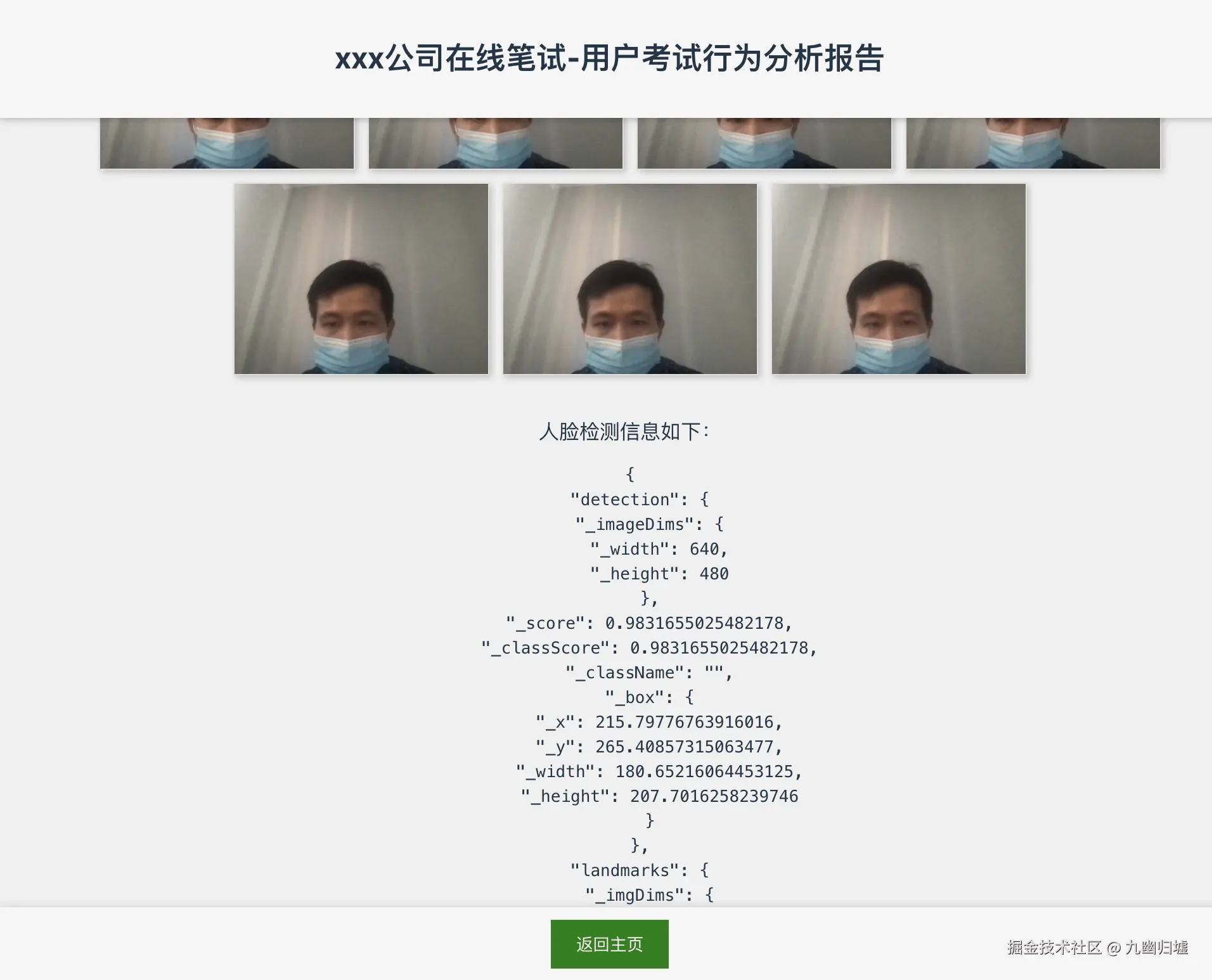Click the "landmarks" key line
The height and width of the screenshot is (980, 1212).
tap(639, 870)
